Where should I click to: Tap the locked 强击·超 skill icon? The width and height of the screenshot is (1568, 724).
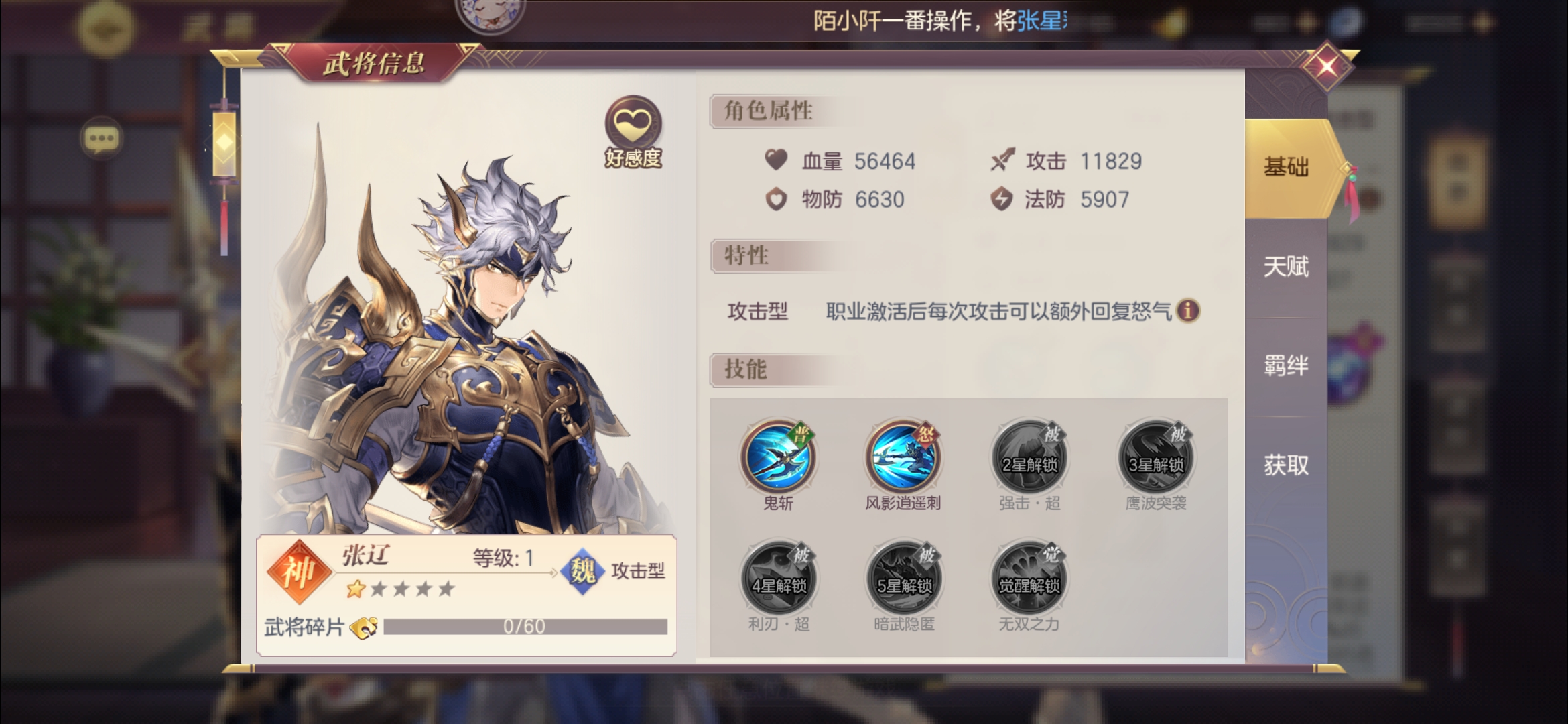click(1029, 457)
